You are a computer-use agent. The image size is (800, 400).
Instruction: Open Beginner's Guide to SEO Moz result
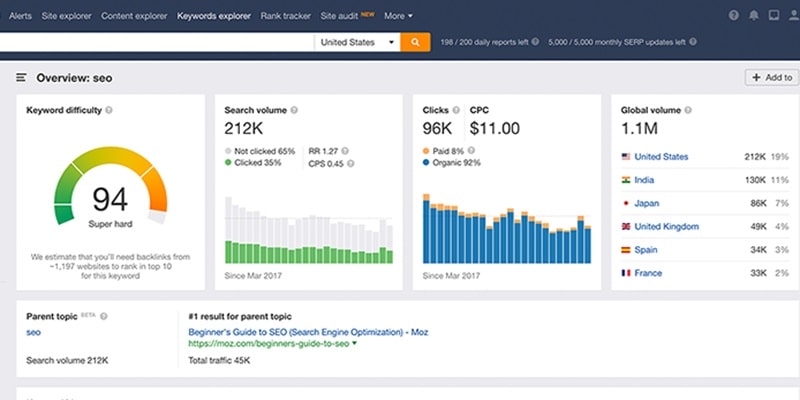coord(308,332)
